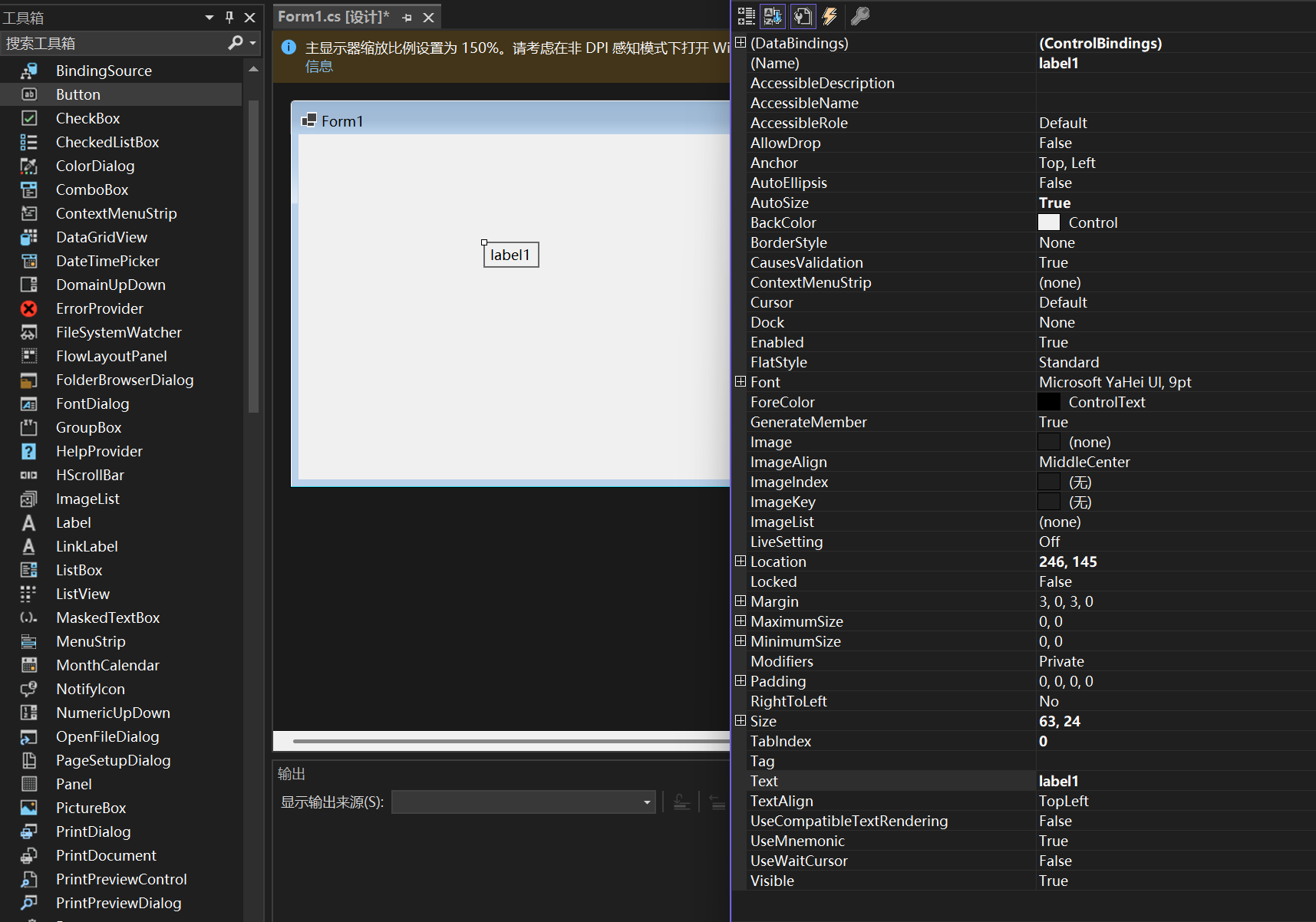Select the Enabled True value
1316x922 pixels.
tap(1054, 342)
